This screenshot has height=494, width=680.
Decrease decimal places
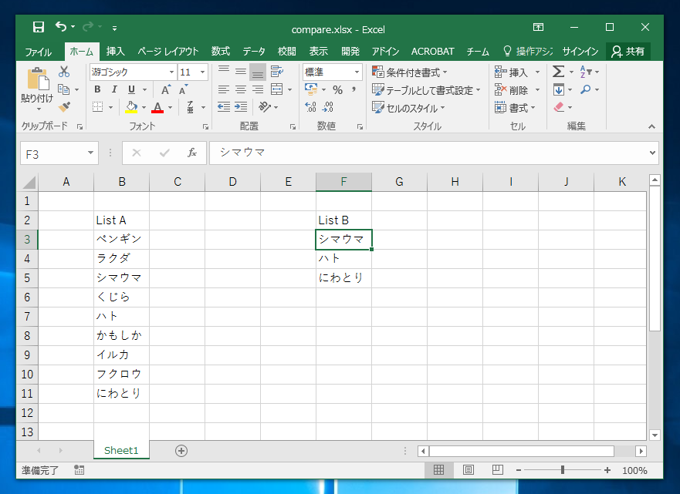point(328,107)
